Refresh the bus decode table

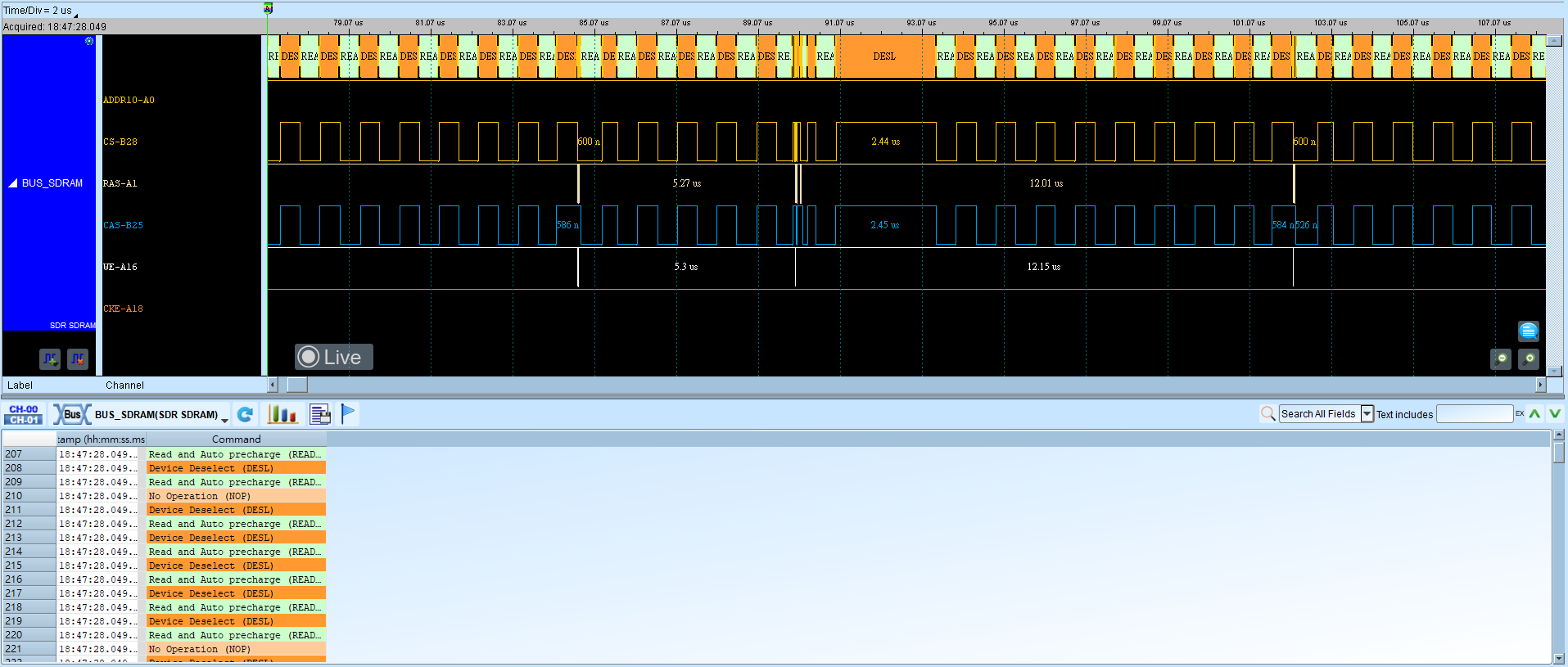[x=245, y=414]
